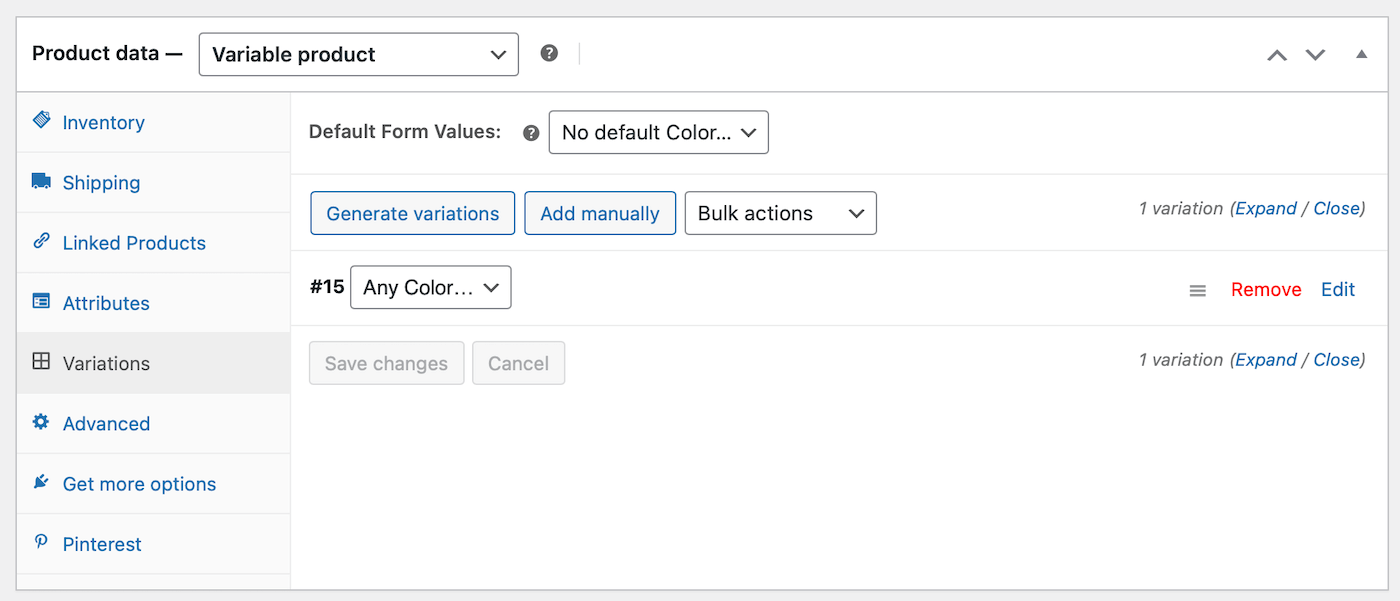Click the Variations grid icon
The width and height of the screenshot is (1400, 601).
tap(41, 362)
